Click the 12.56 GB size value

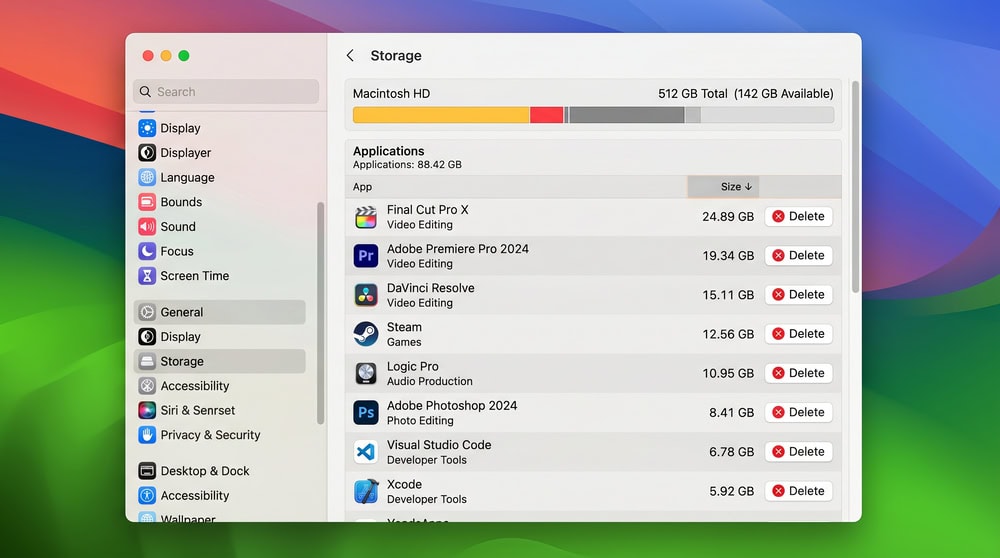(728, 334)
